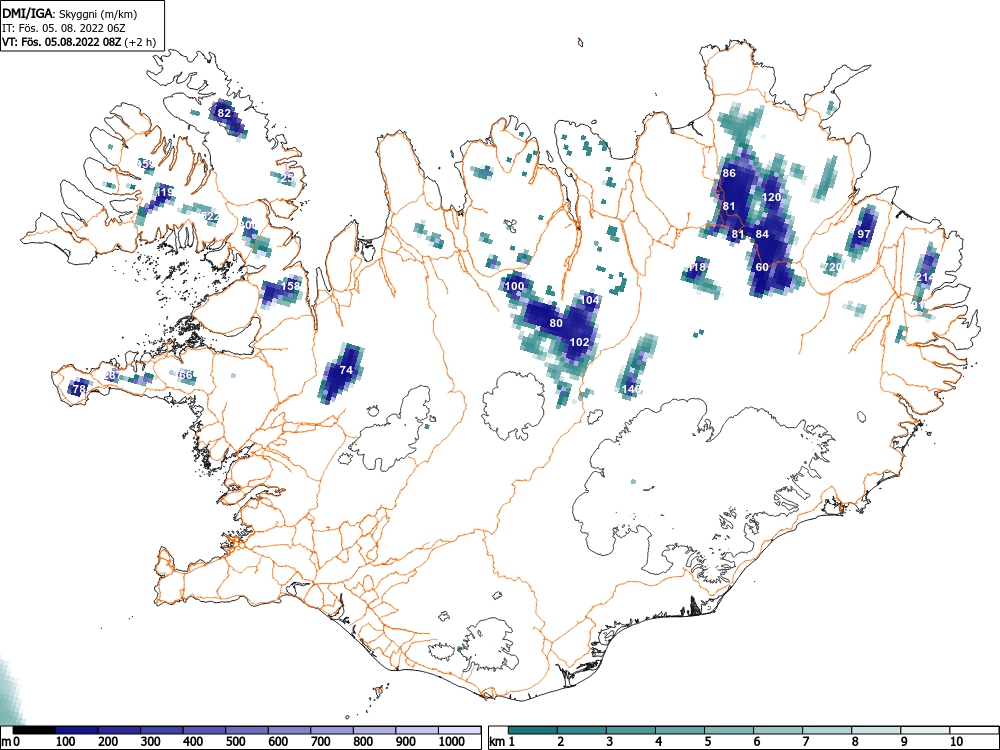
Task: Click the visibility value 158 on the map
Action: click(290, 286)
